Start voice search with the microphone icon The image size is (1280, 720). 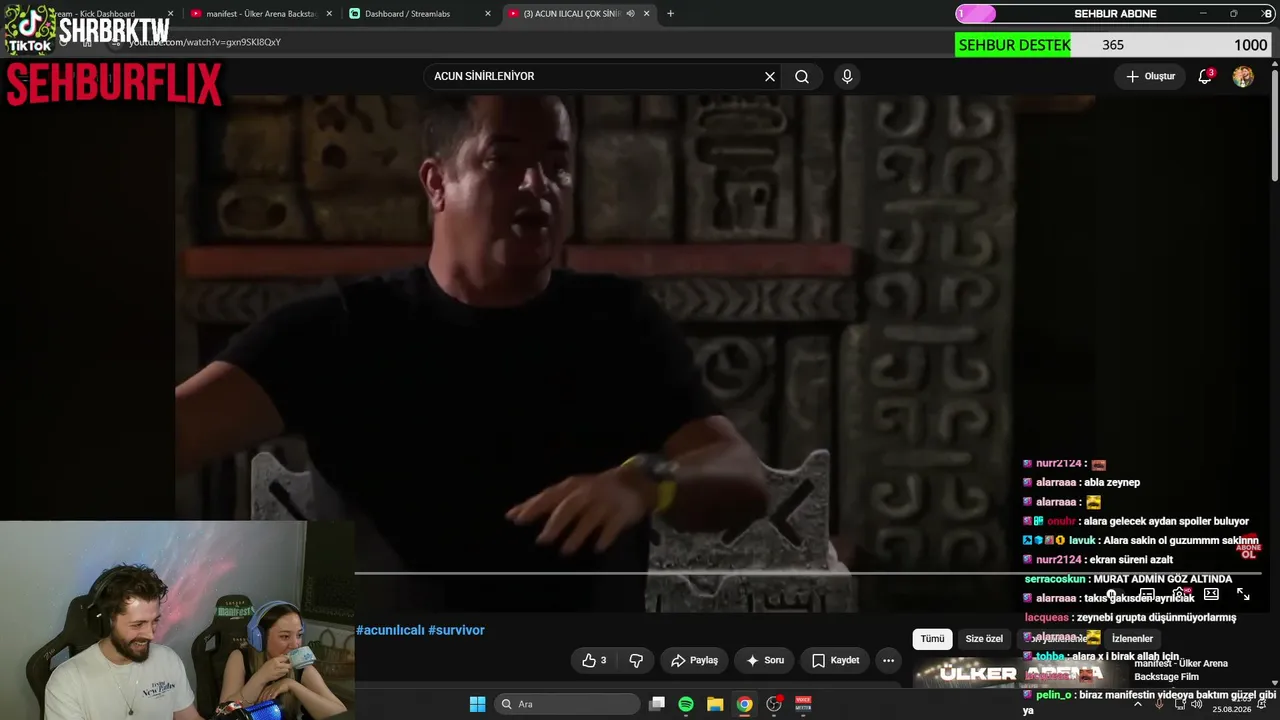click(x=847, y=76)
